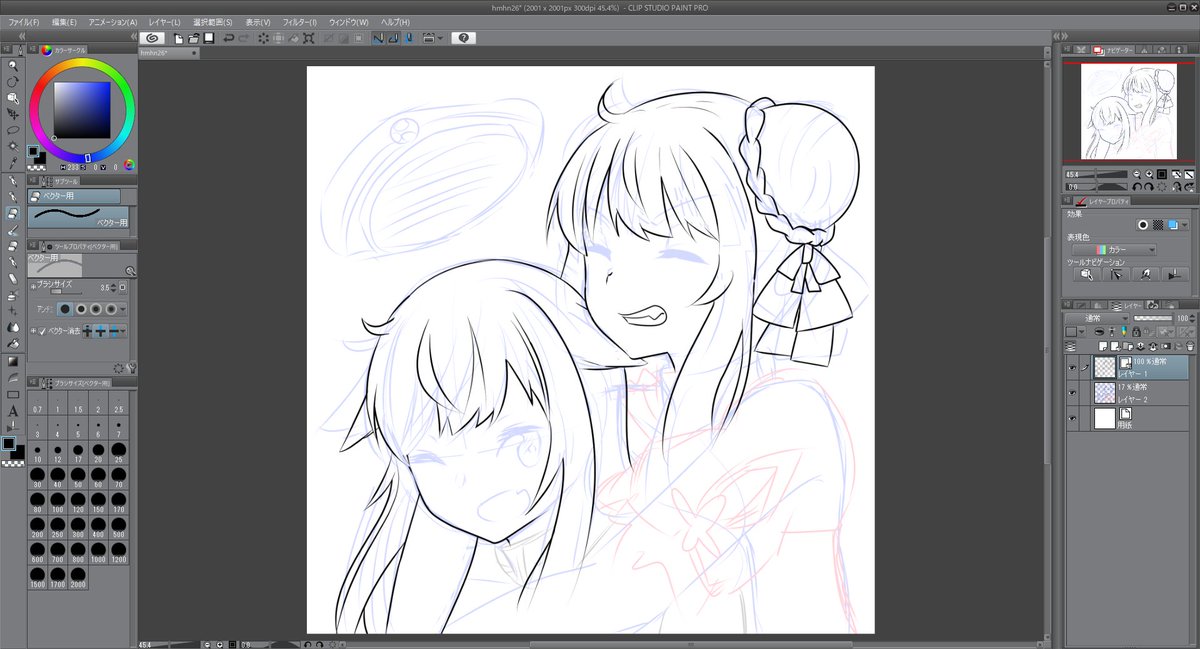Adjust the layer opacity slider

(1153, 318)
